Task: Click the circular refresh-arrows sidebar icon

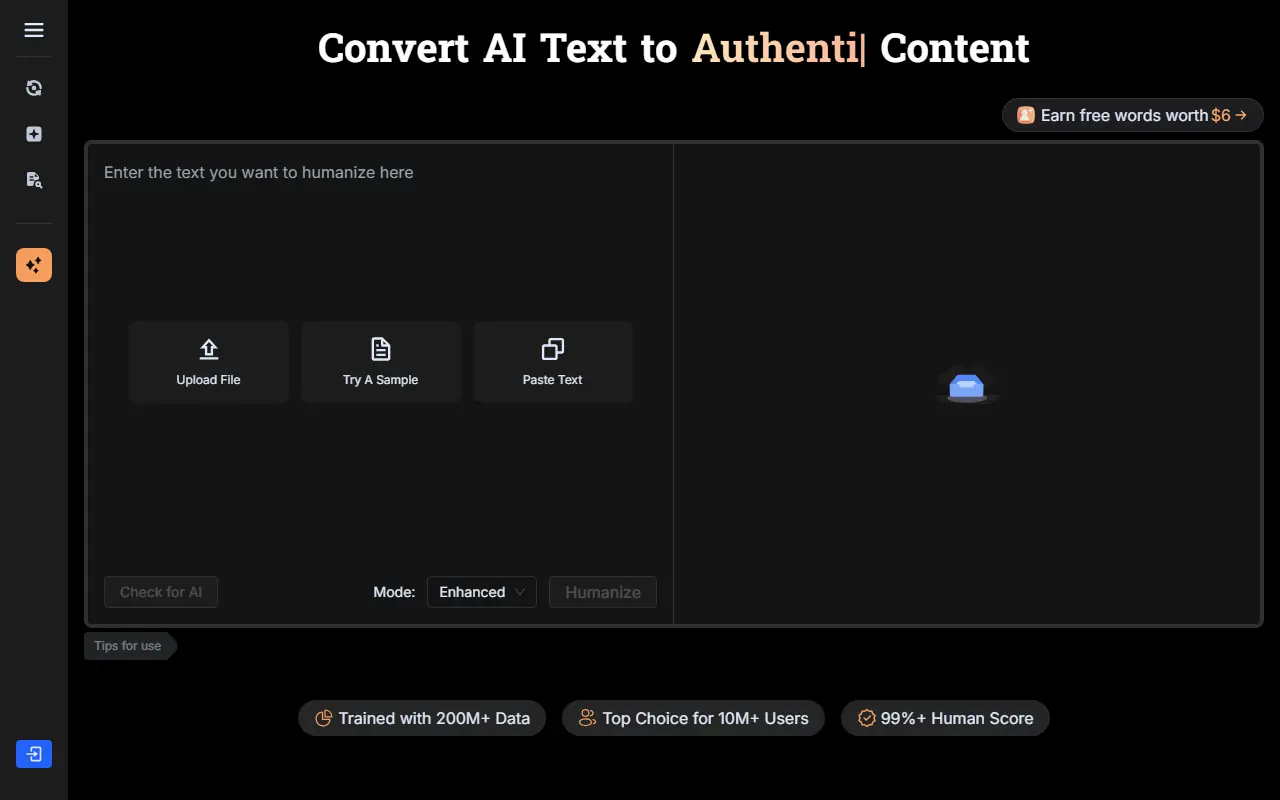Action: pos(34,88)
